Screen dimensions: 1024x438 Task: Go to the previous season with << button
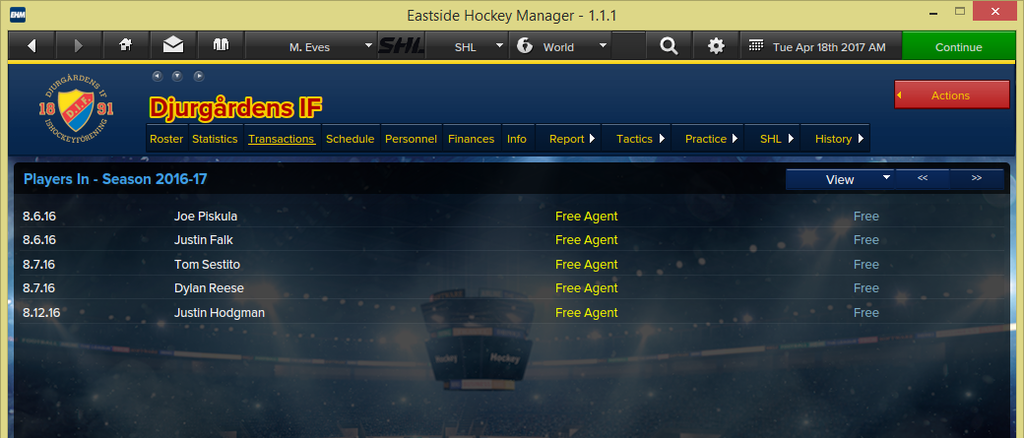point(922,178)
